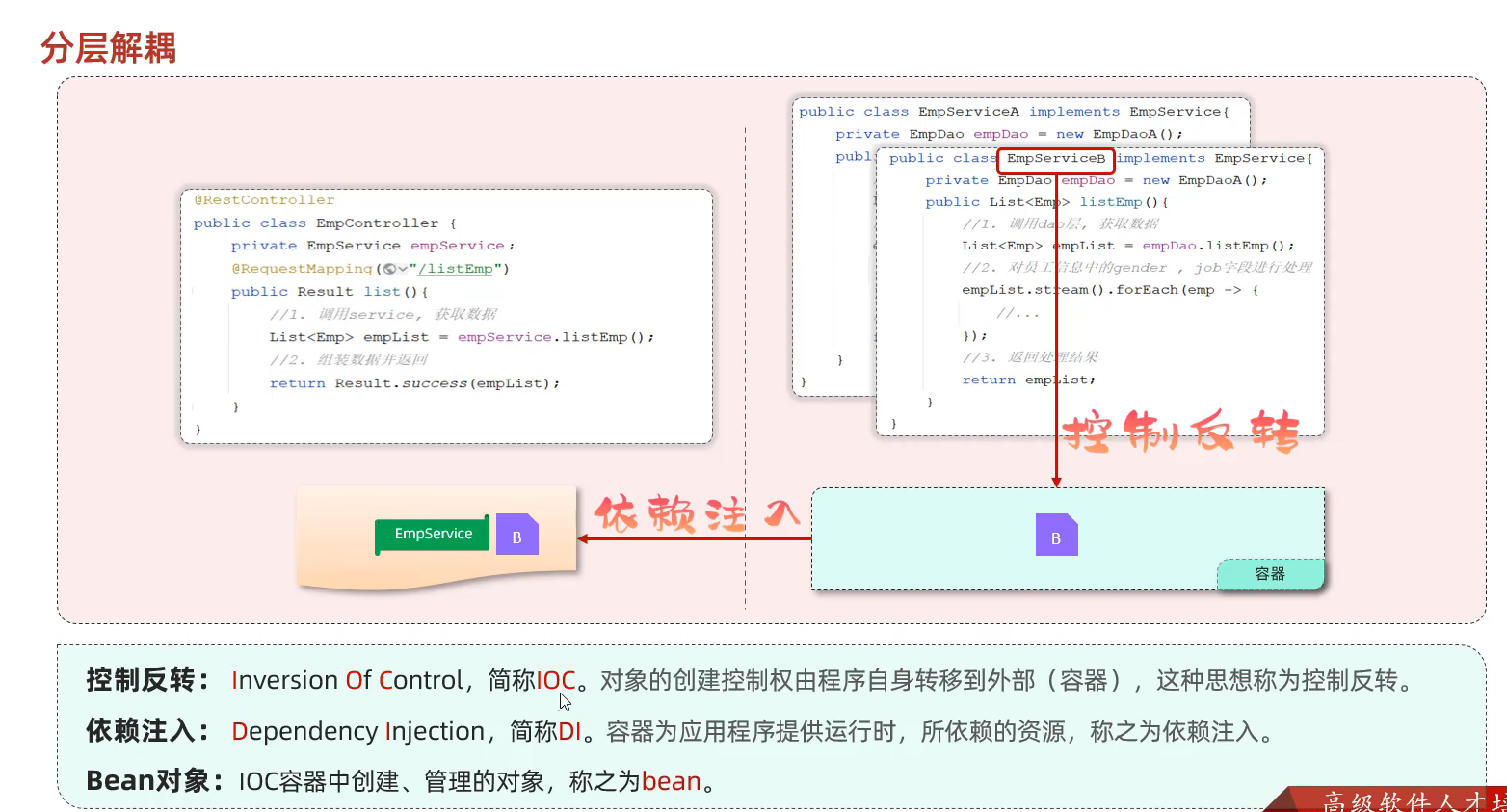Click the red 高级软件人才 corner banner
Screen dimensions: 1507x812
click(1407, 800)
